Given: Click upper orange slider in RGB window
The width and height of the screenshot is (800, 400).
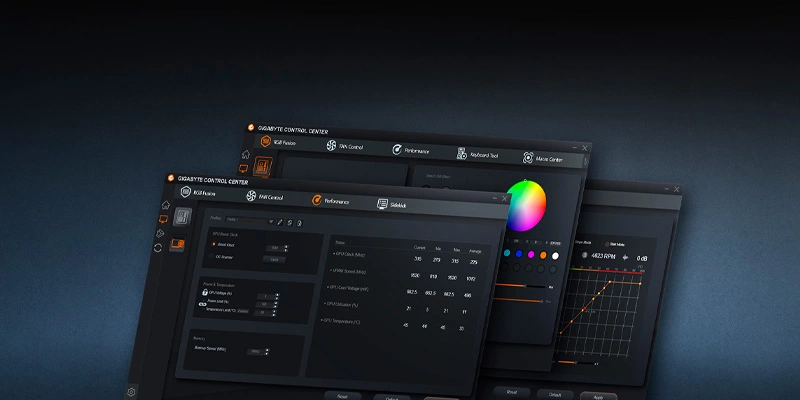Looking at the screenshot, I should (x=520, y=286).
